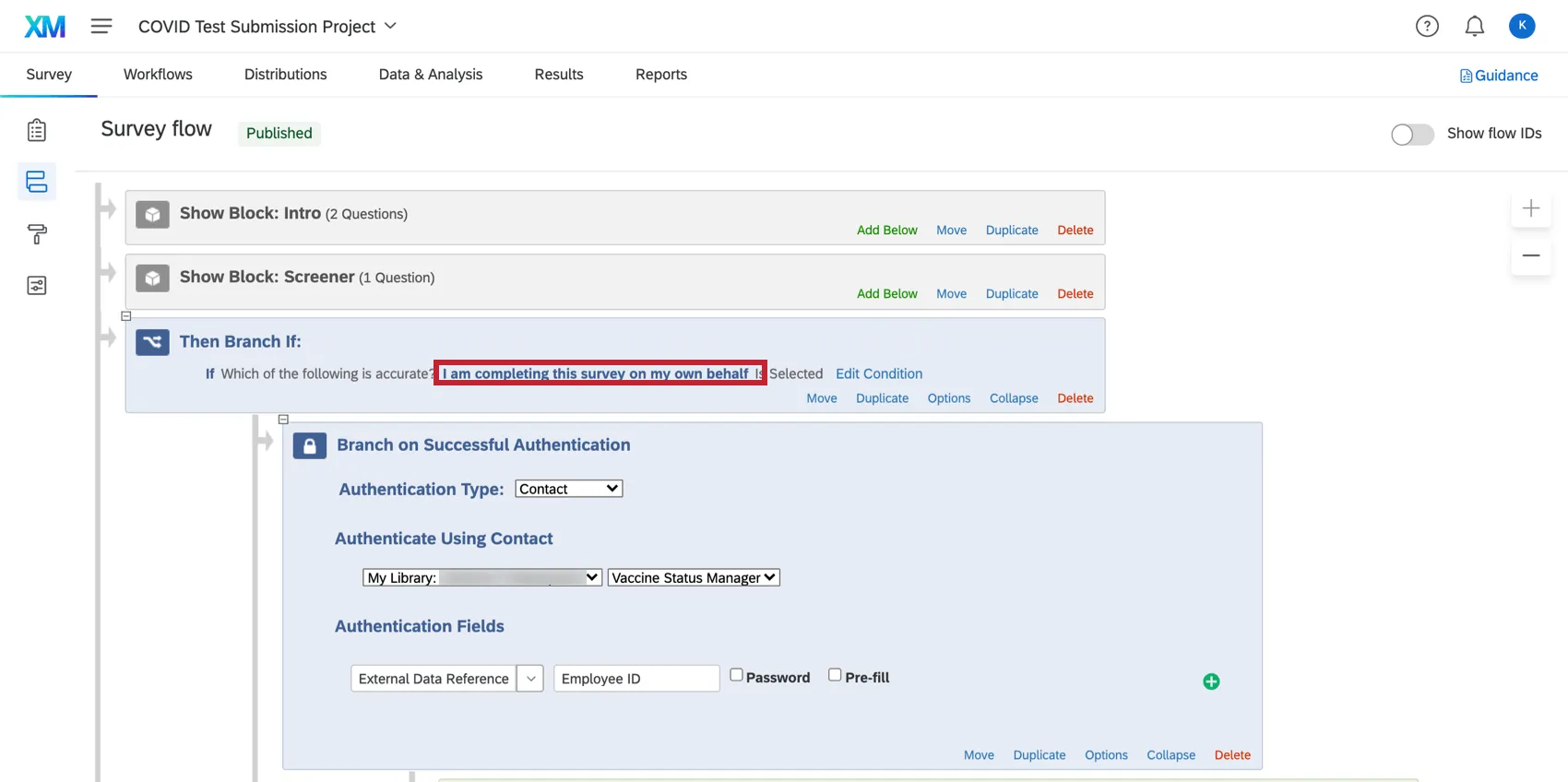Click the XM logo
The width and height of the screenshot is (1568, 782).
(x=45, y=27)
